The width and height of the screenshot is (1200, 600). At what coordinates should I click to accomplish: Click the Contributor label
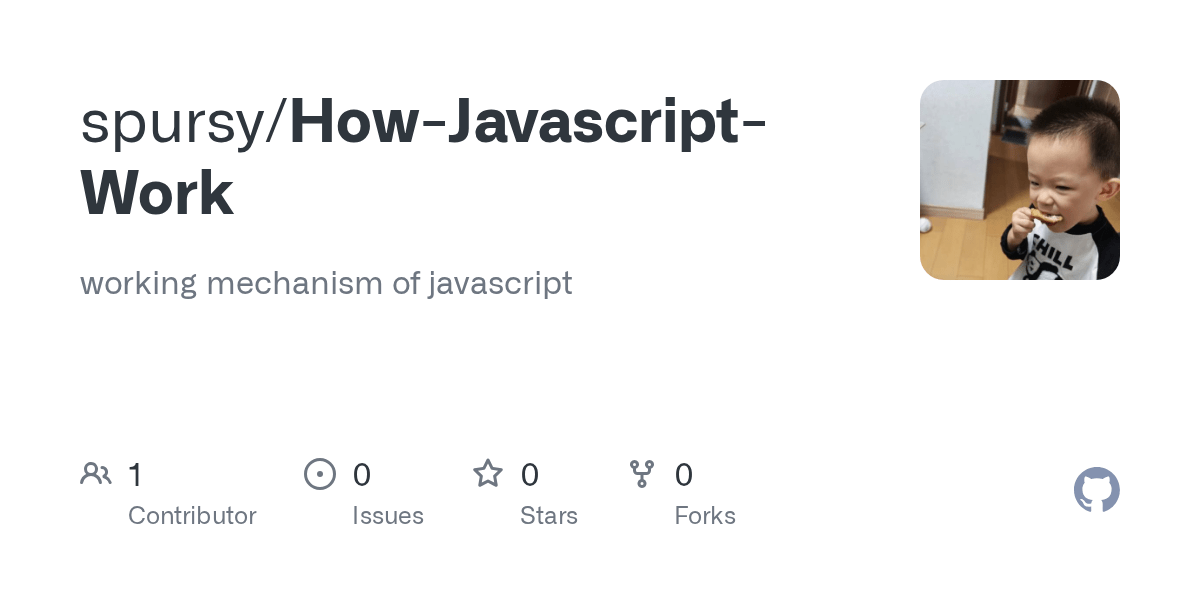tap(192, 516)
